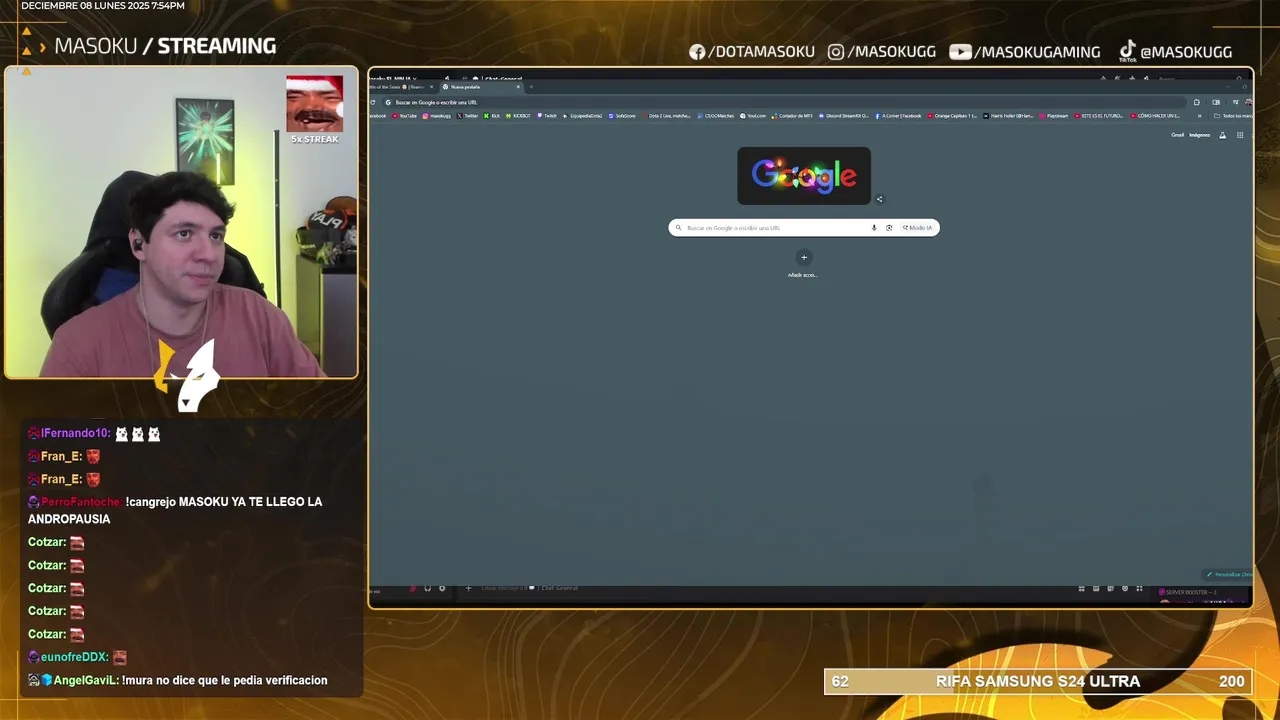1280x720 pixels.
Task: Open the Kick bookmark
Action: click(x=492, y=116)
